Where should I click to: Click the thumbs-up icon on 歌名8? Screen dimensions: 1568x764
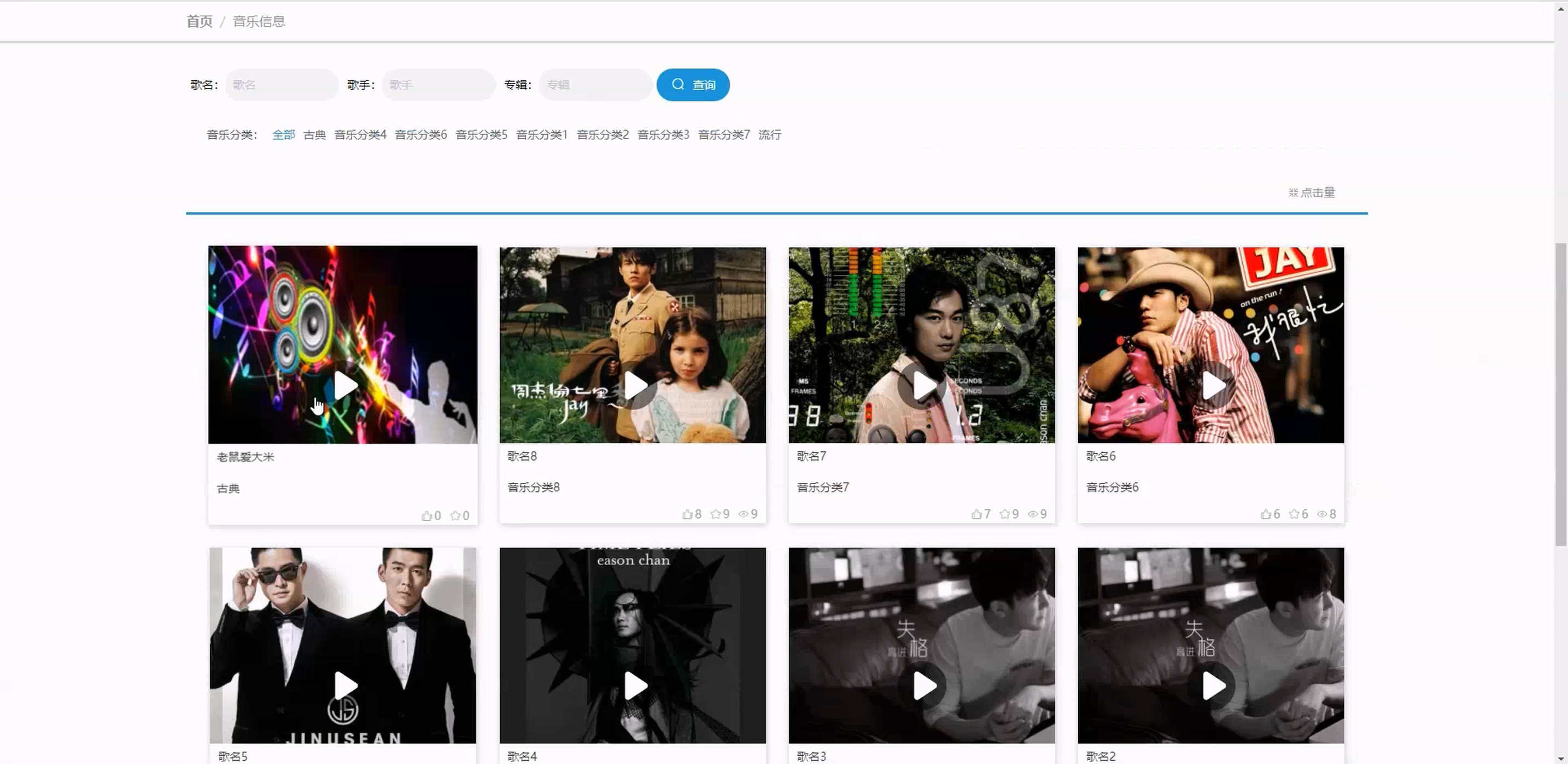687,515
